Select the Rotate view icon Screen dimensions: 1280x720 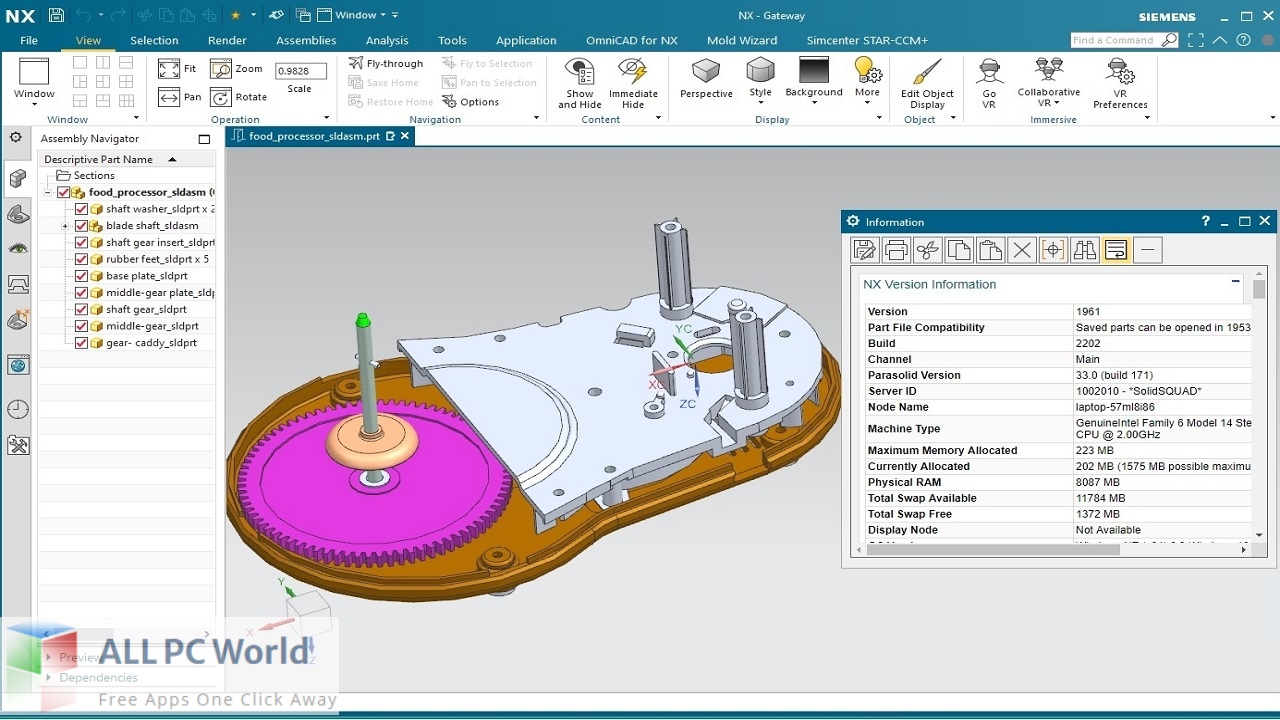(221, 97)
